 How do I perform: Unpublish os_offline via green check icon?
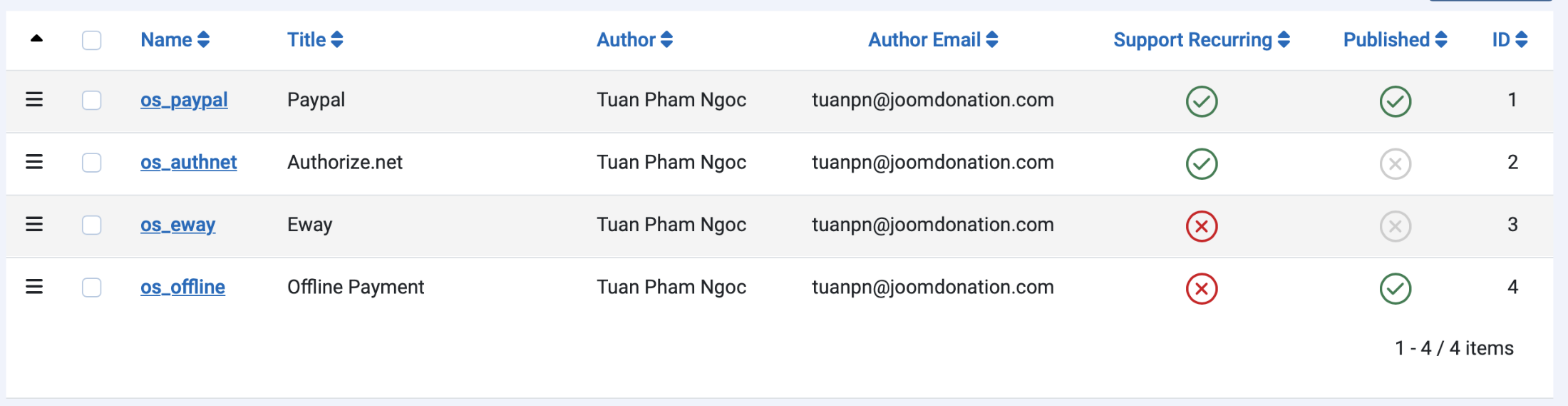[x=1396, y=289]
